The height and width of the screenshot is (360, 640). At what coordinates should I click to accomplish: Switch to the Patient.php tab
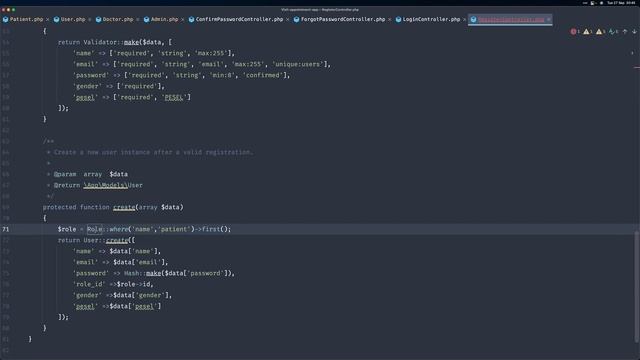click(x=26, y=19)
